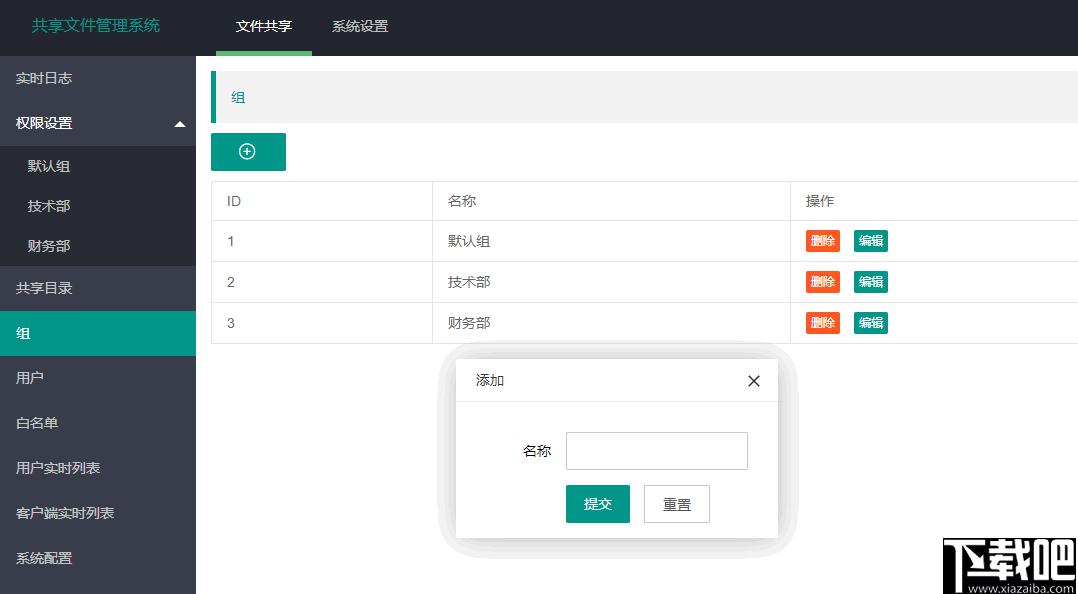This screenshot has height=594, width=1078.
Task: Submit the form with 提交
Action: click(597, 504)
